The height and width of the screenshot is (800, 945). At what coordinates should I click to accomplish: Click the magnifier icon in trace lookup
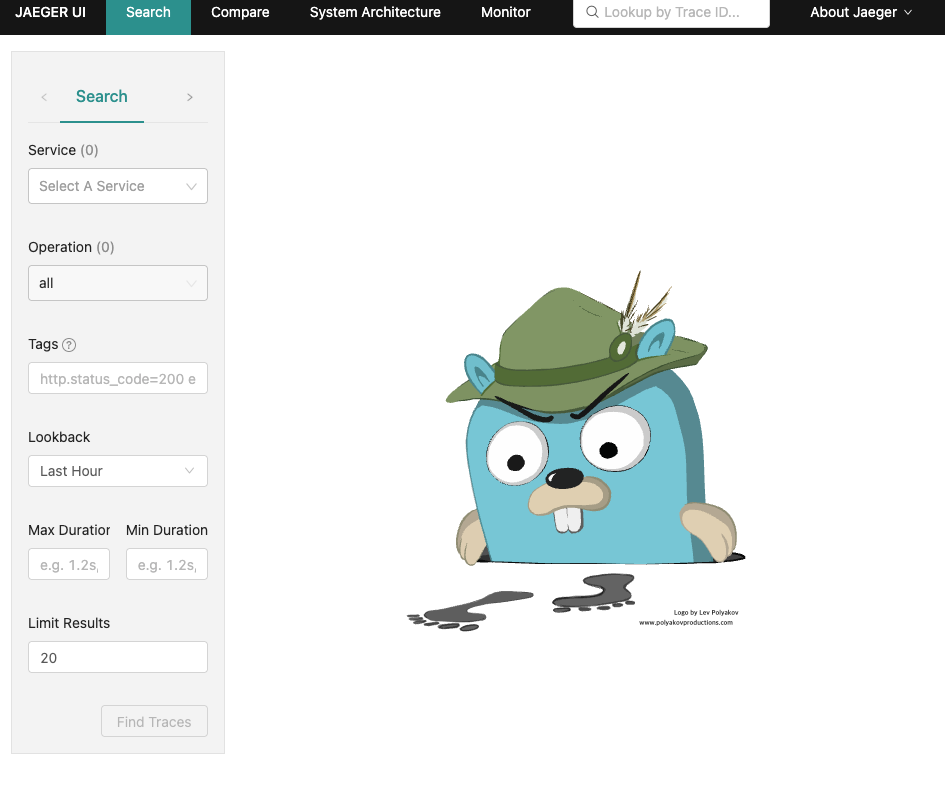[x=592, y=12]
